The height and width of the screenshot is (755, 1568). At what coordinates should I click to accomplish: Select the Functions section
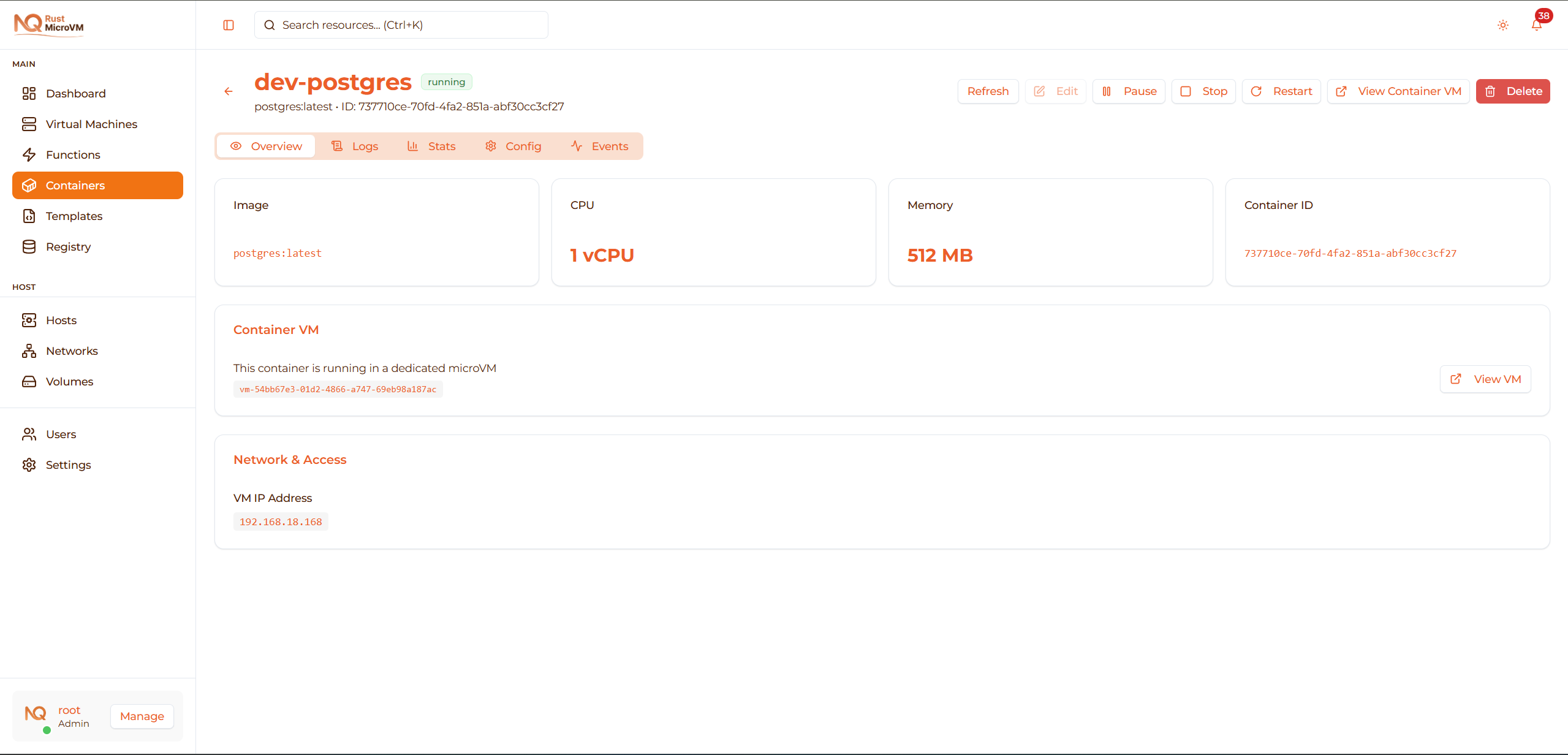coord(73,154)
